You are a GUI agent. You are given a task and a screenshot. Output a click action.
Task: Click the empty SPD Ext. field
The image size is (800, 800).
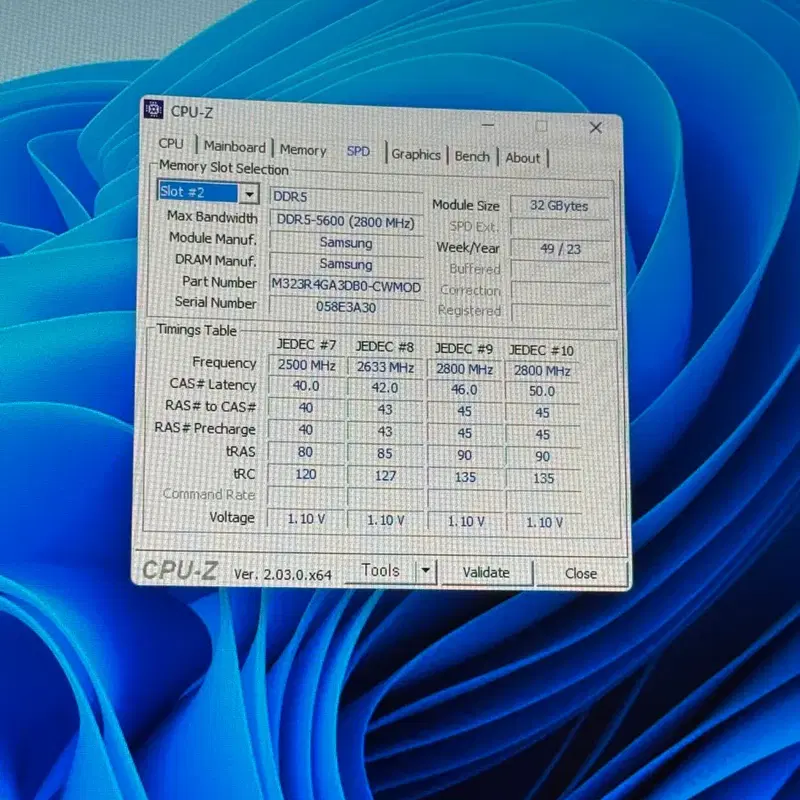point(560,228)
